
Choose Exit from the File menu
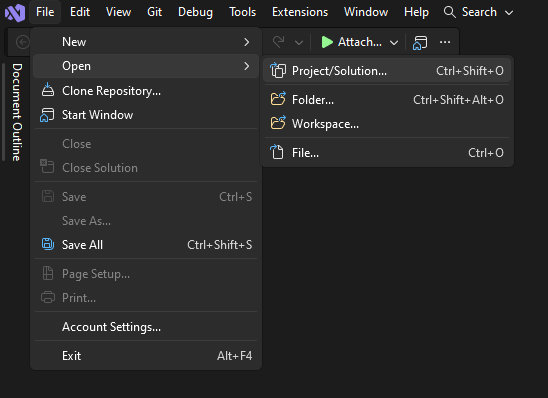(x=146, y=356)
